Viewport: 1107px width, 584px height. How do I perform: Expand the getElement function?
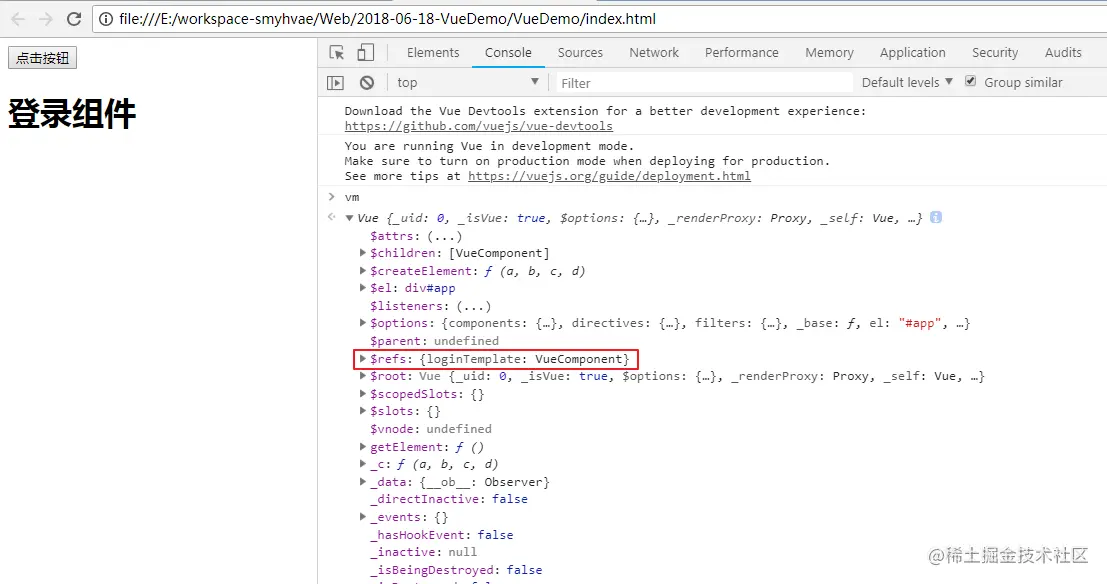pos(363,447)
